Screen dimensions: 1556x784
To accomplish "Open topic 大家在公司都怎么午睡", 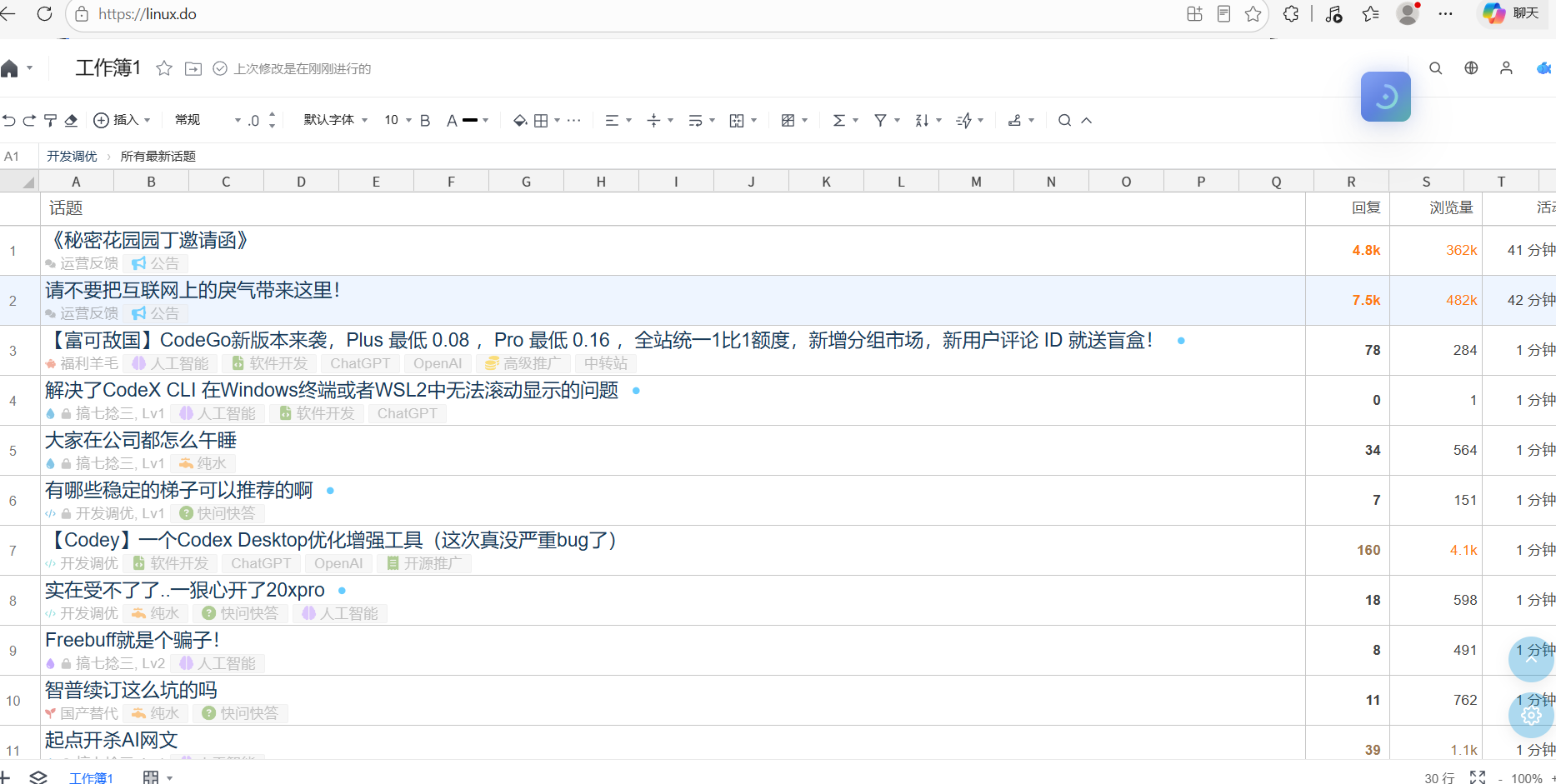I will [141, 441].
